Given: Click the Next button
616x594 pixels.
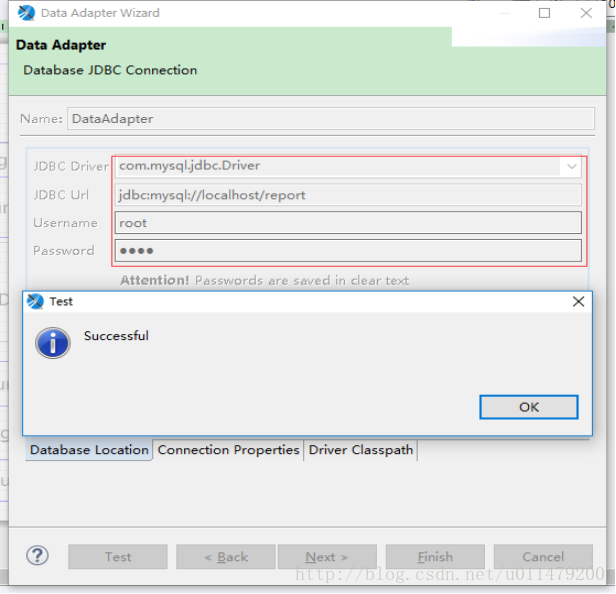Looking at the screenshot, I should click(327, 557).
